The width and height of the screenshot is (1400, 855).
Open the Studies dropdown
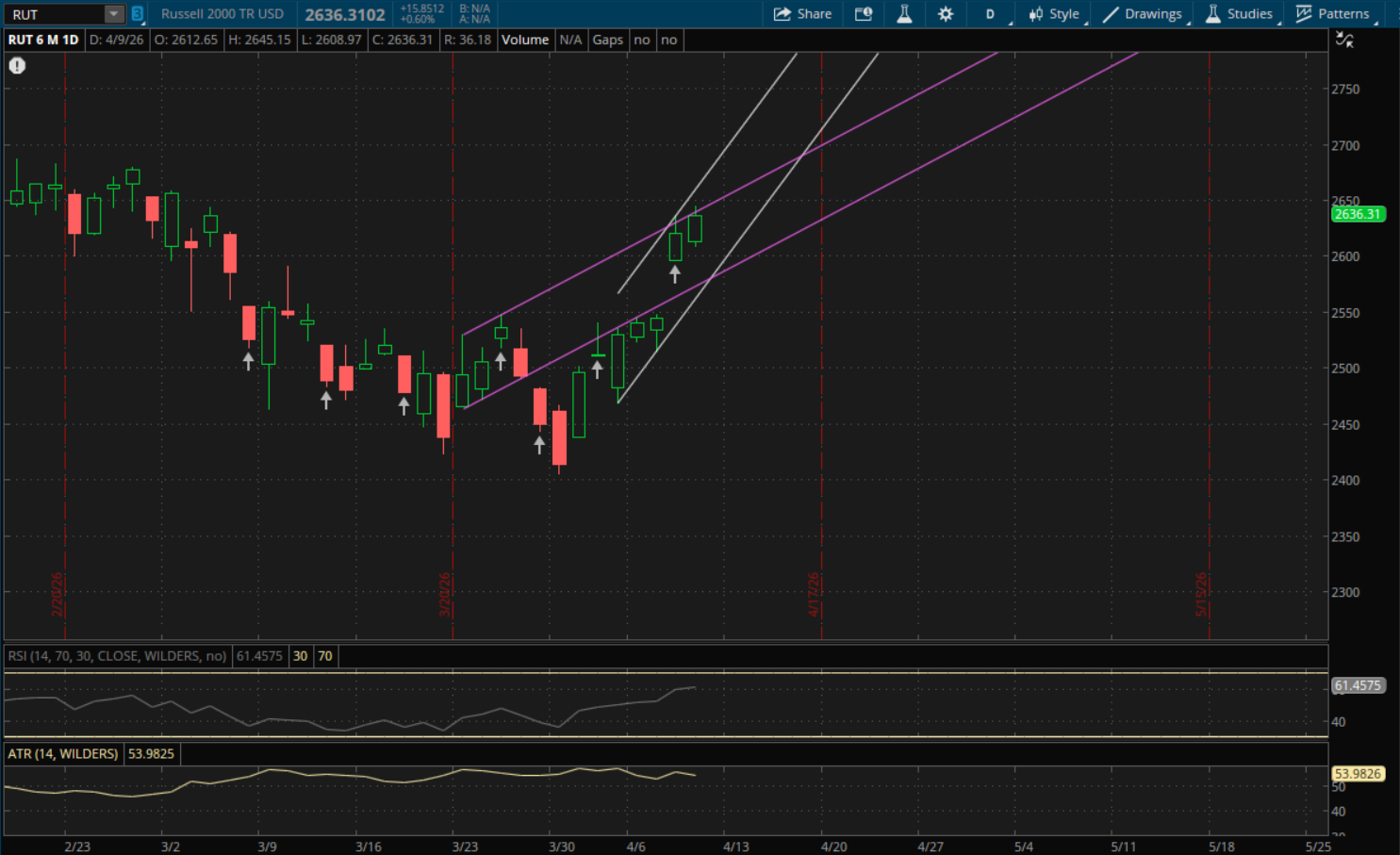coord(1240,14)
